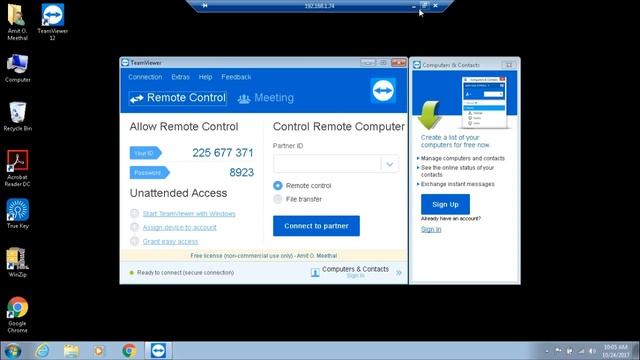
Task: Close the remote session connection bar
Action: click(x=436, y=6)
